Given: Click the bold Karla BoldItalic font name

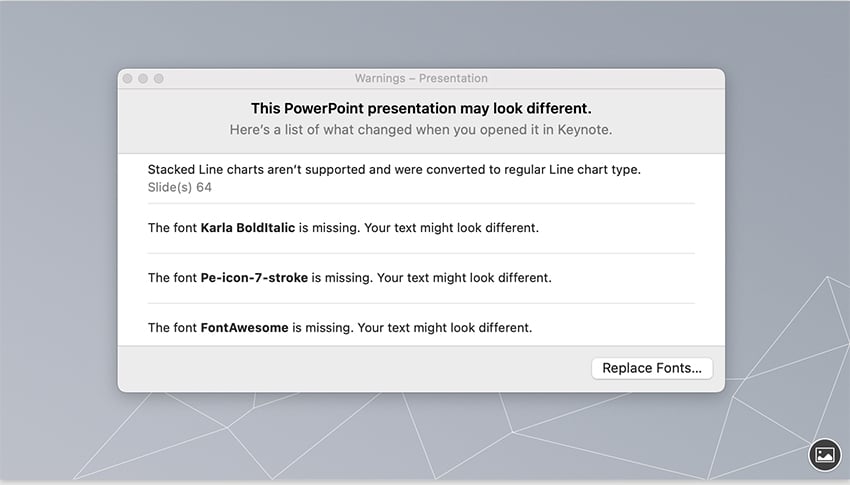Looking at the screenshot, I should [247, 228].
